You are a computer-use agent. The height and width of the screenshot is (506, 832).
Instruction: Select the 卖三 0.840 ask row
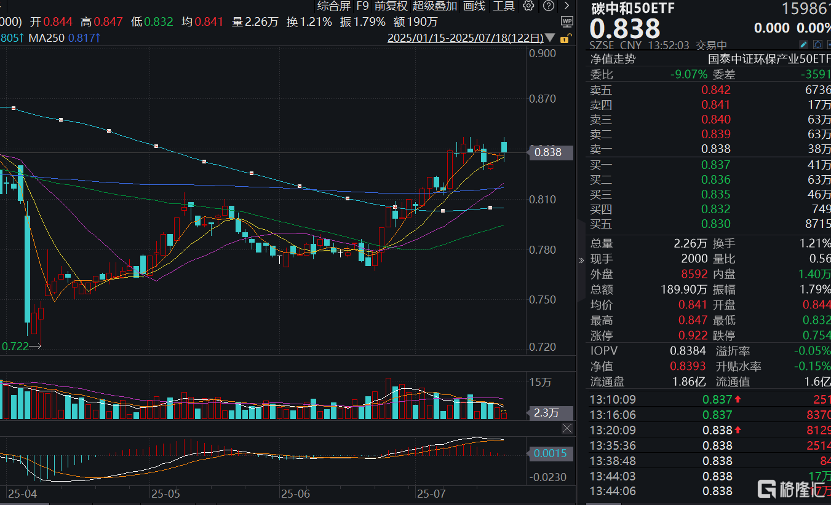pos(710,119)
